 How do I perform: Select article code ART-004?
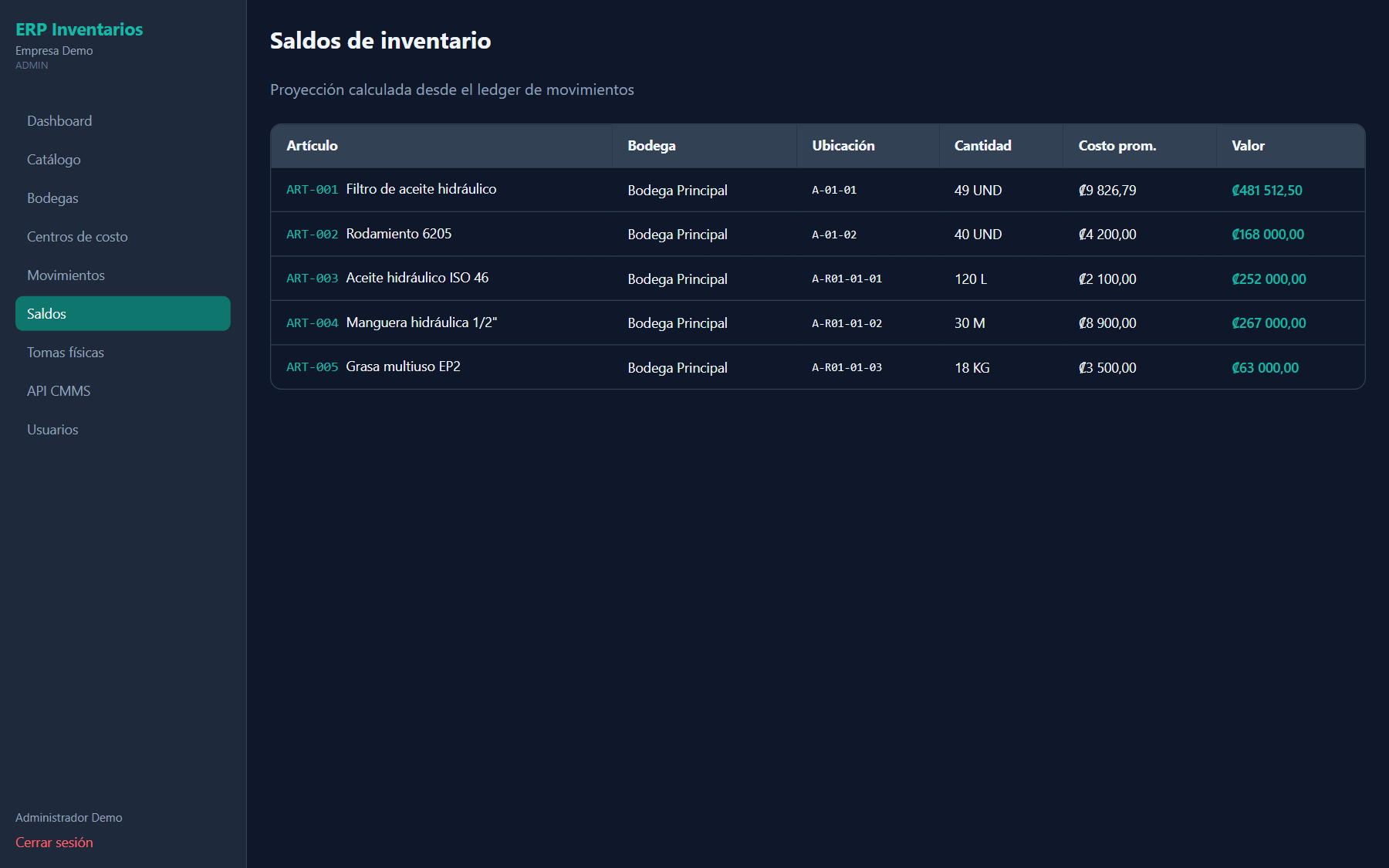point(312,323)
